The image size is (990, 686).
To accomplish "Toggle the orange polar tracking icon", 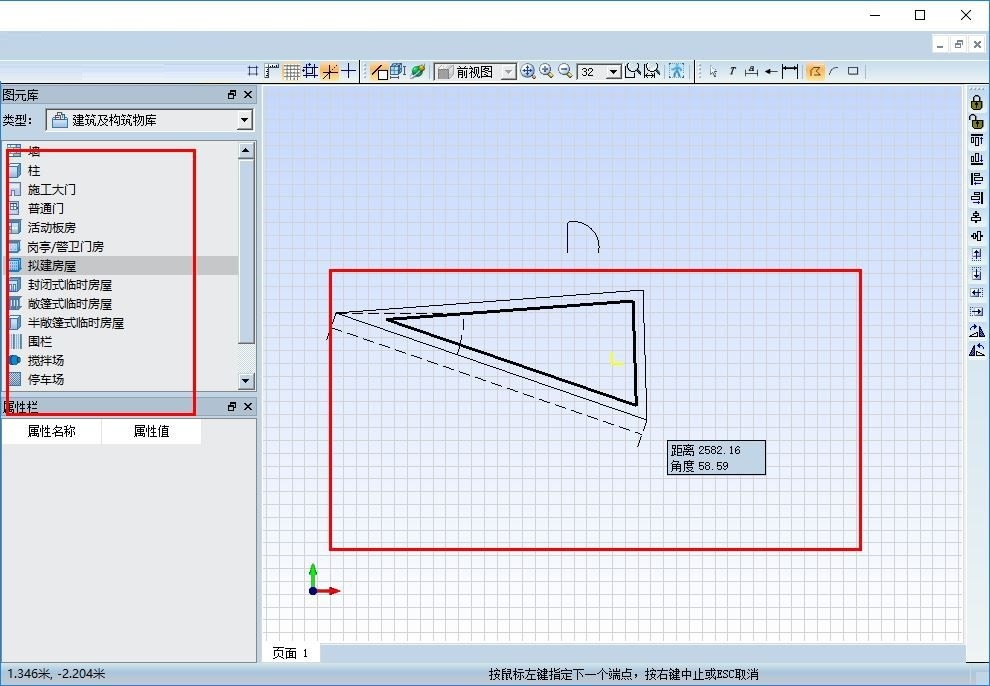I will pyautogui.click(x=330, y=71).
